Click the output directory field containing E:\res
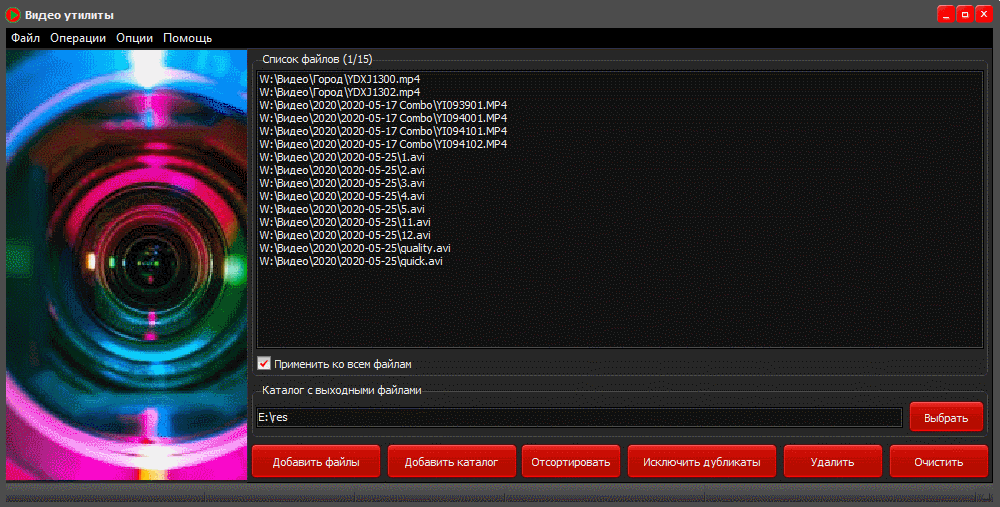 pyautogui.click(x=578, y=418)
